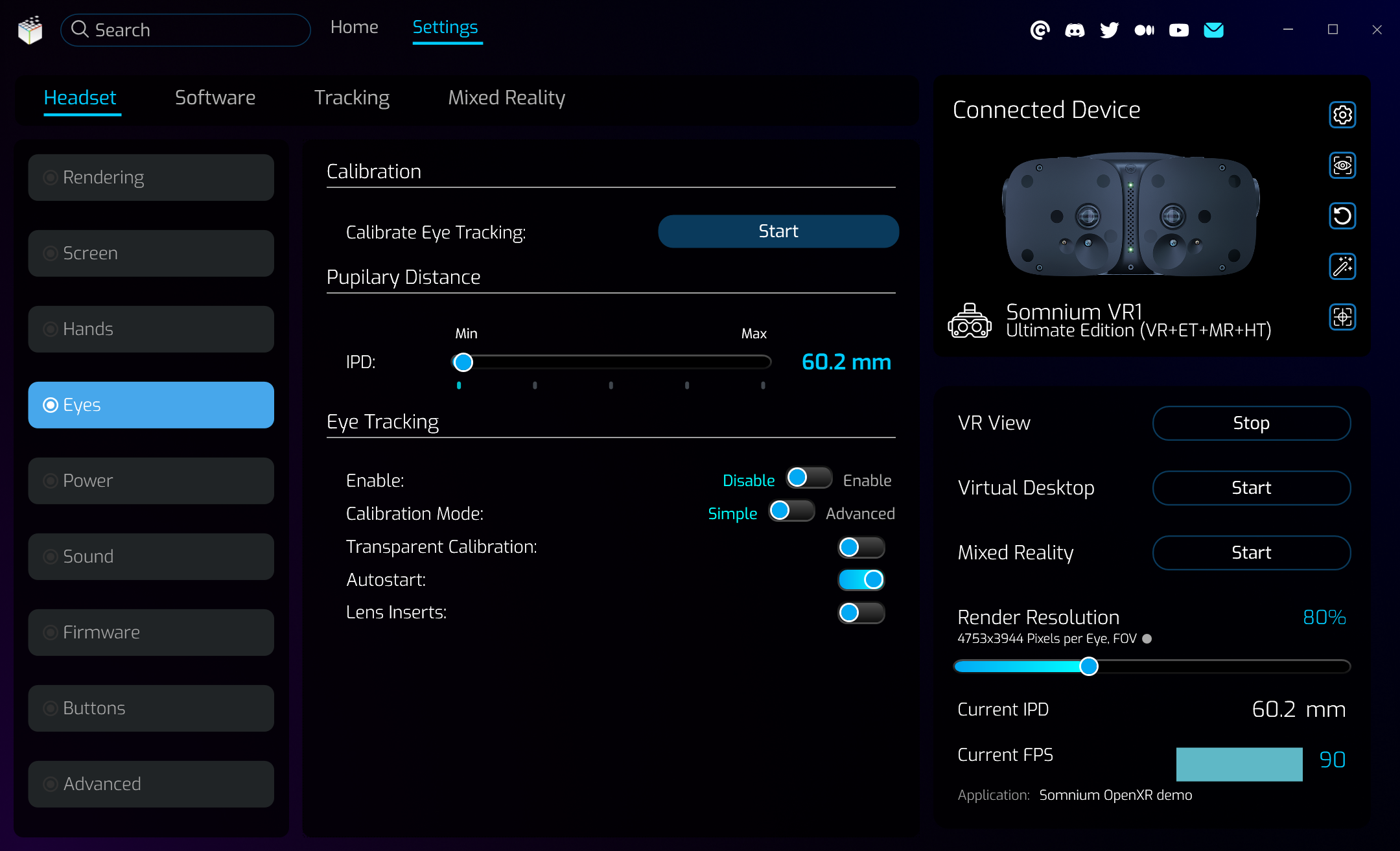Select the Hands category in the sidebar
The width and height of the screenshot is (1400, 851).
(151, 329)
